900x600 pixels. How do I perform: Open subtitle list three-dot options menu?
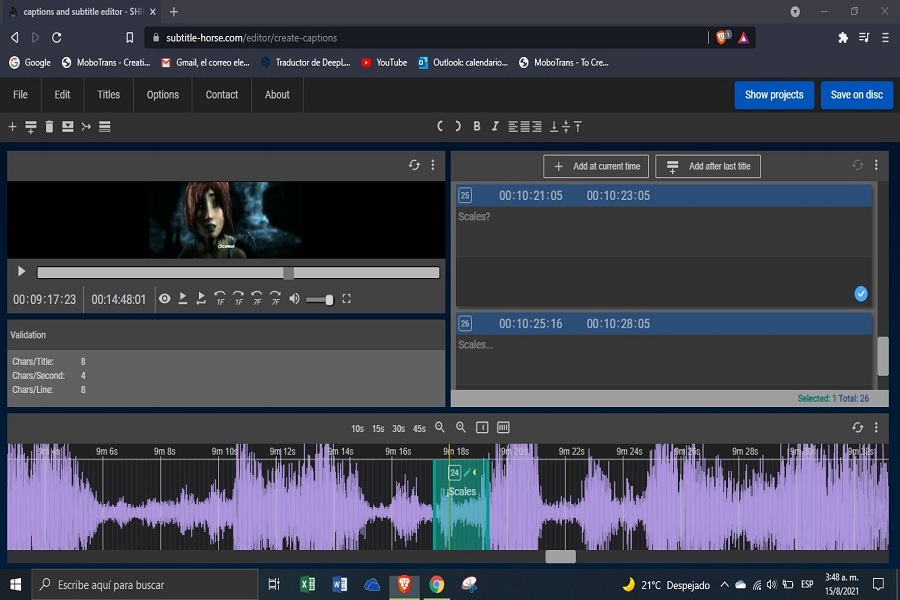point(876,165)
